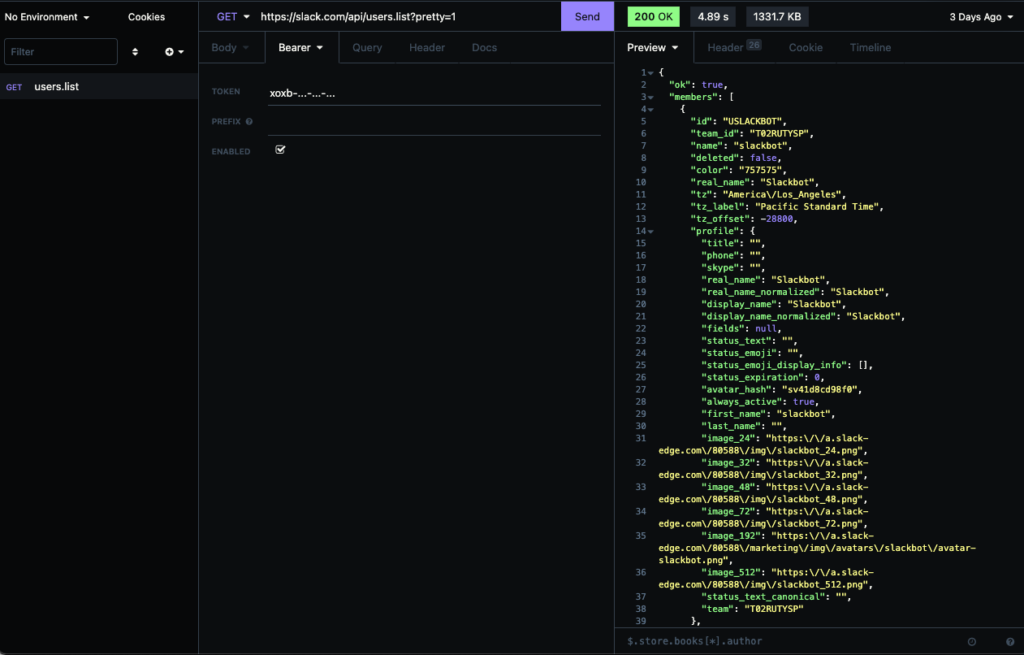Click the "image_512" URL line

click(767, 579)
